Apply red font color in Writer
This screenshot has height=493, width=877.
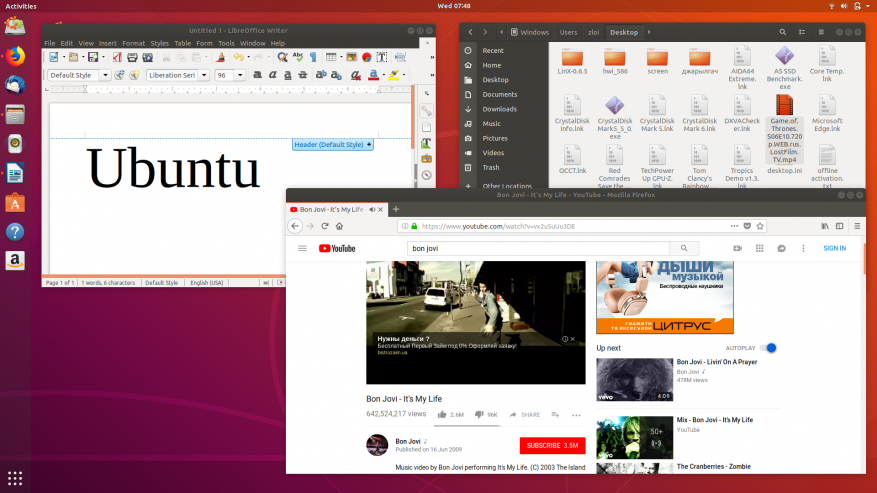tap(373, 75)
